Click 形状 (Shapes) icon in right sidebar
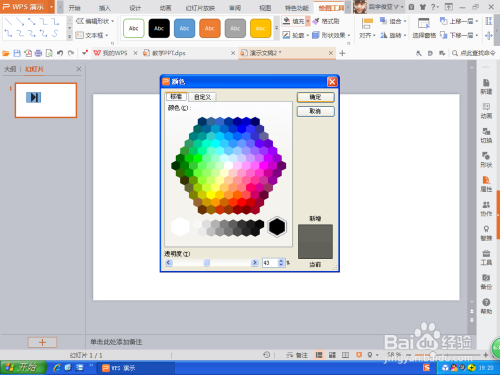The height and width of the screenshot is (375, 500). point(486,160)
